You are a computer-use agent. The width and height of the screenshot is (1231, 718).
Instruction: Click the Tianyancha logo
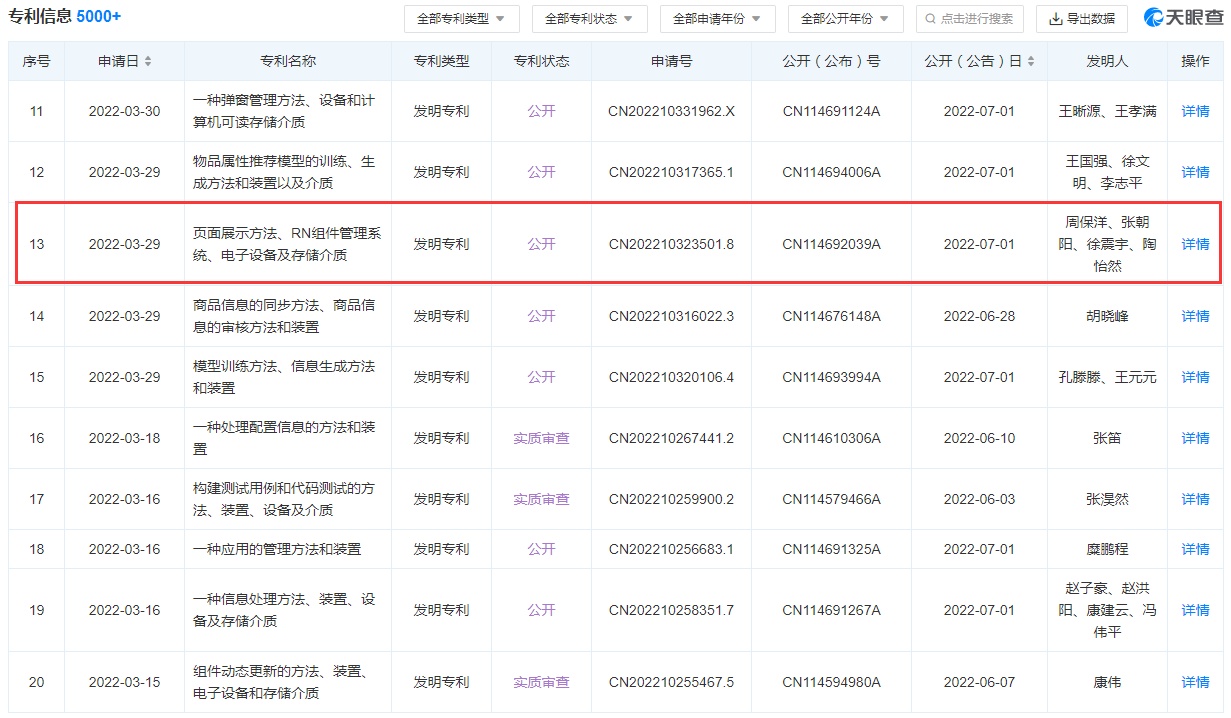pos(1183,18)
